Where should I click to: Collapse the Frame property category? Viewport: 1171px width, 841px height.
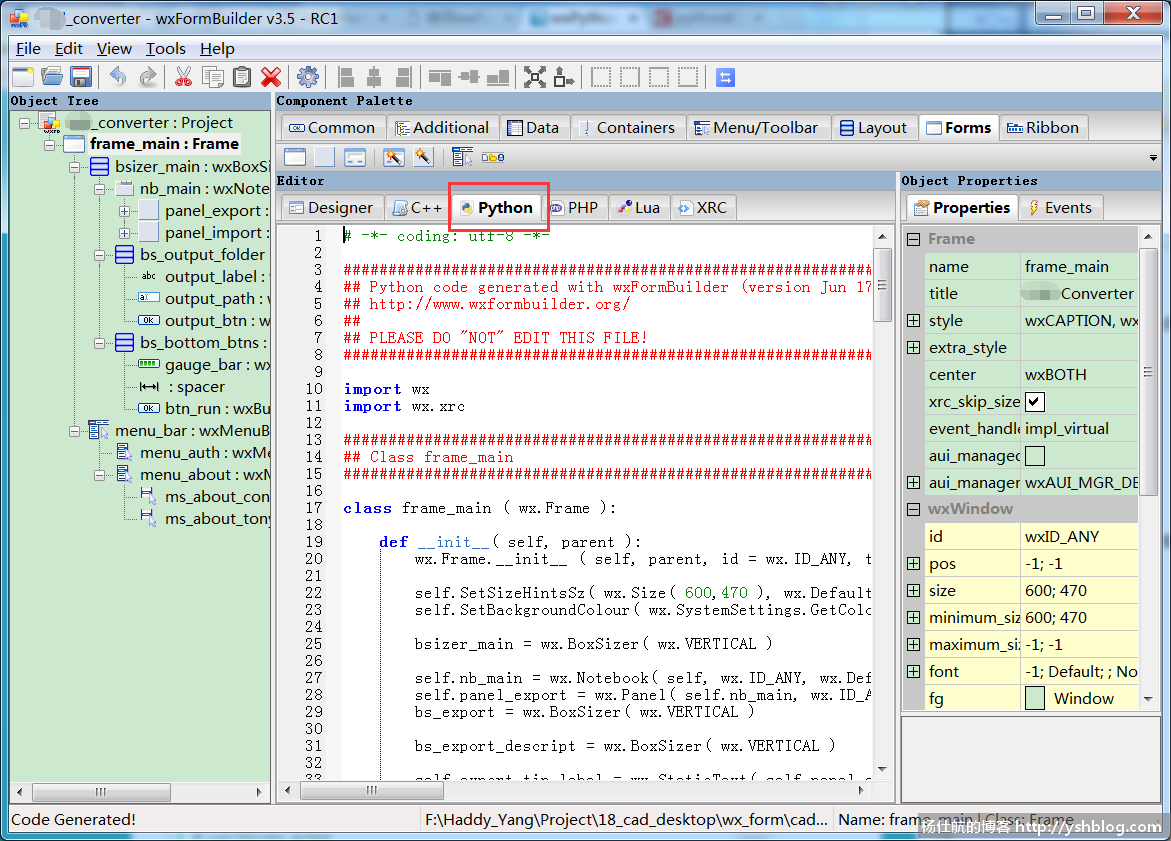tap(913, 239)
